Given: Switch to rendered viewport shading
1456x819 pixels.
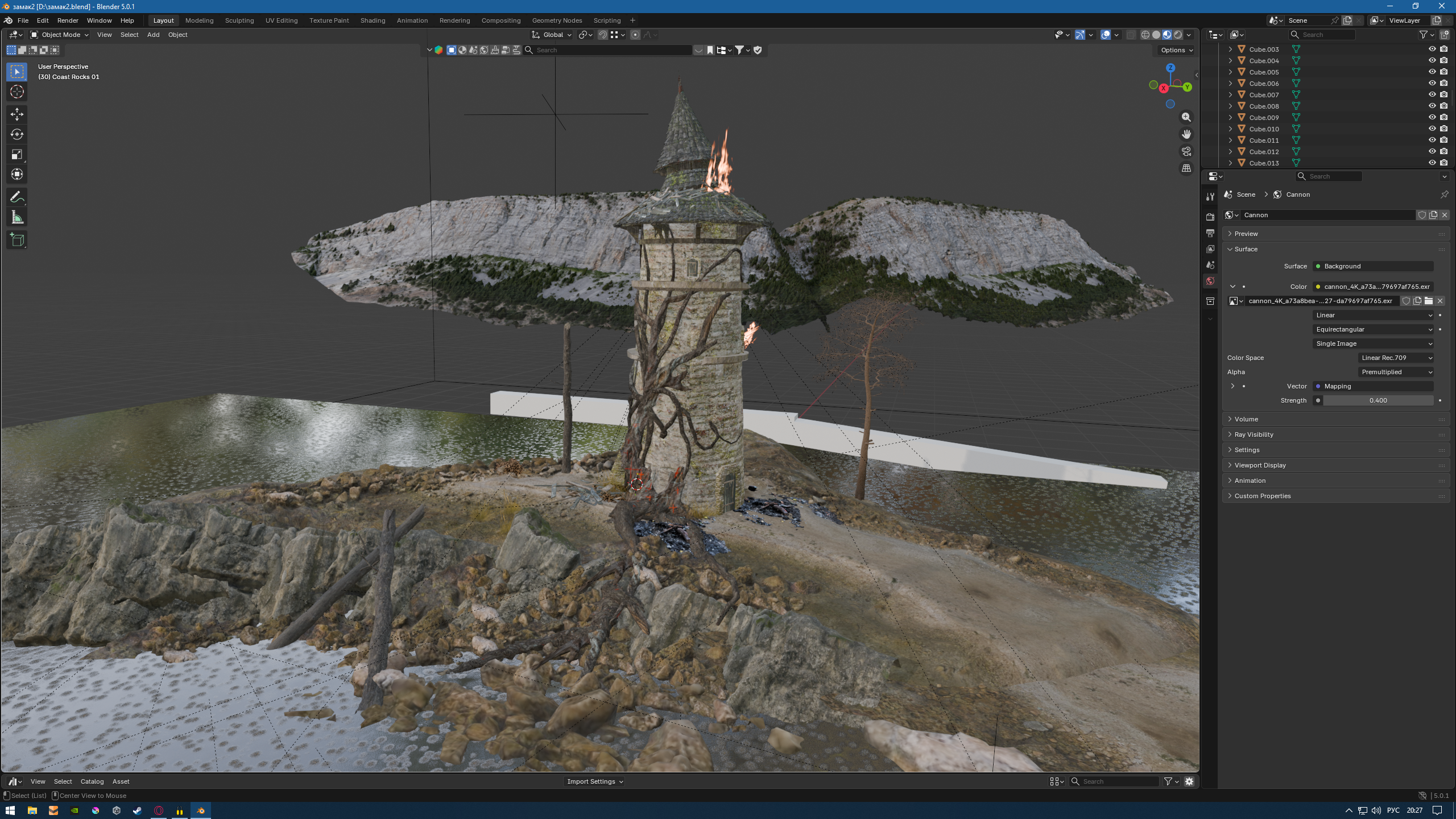Looking at the screenshot, I should [1178, 35].
